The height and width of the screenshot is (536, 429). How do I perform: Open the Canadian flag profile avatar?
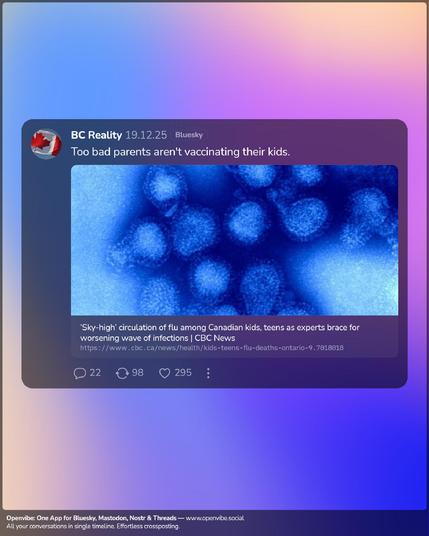coord(46,144)
